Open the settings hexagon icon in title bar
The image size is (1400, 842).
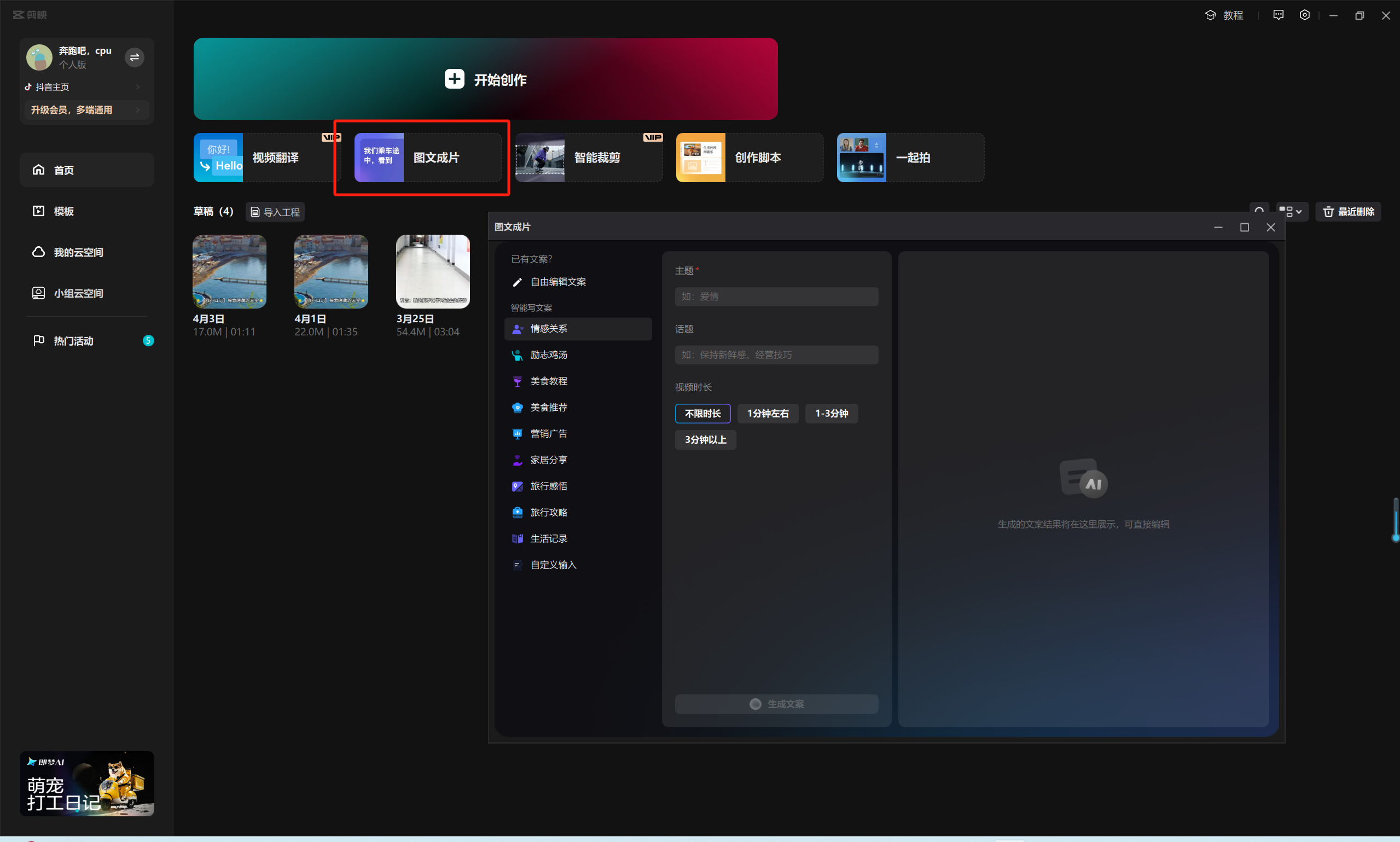click(1304, 15)
